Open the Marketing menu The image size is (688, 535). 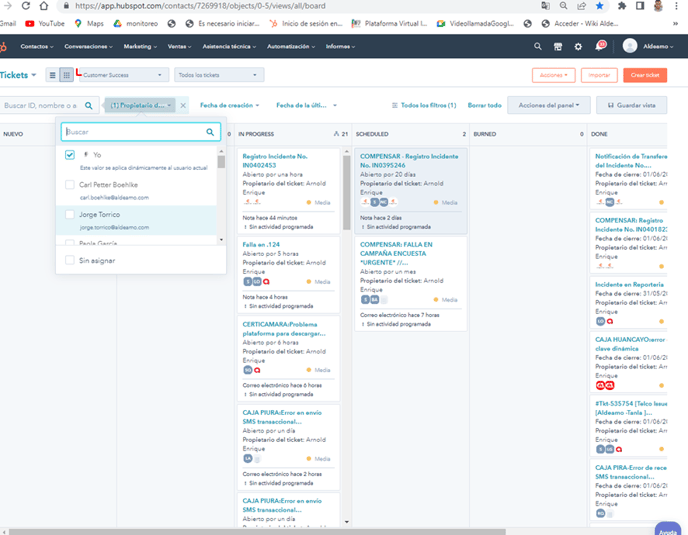140,47
